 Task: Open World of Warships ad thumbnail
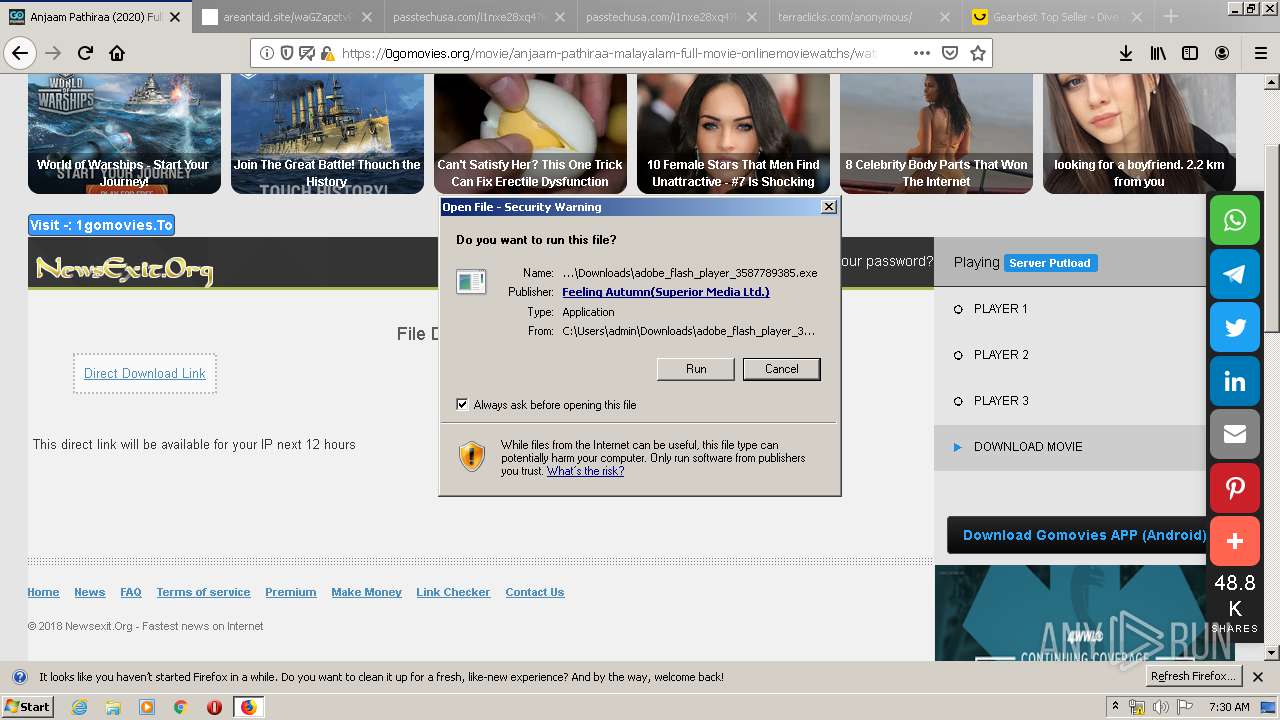pos(124,134)
